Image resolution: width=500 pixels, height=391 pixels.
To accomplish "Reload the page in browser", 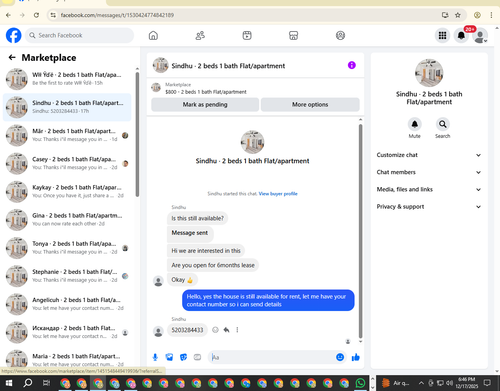I will pos(36,15).
